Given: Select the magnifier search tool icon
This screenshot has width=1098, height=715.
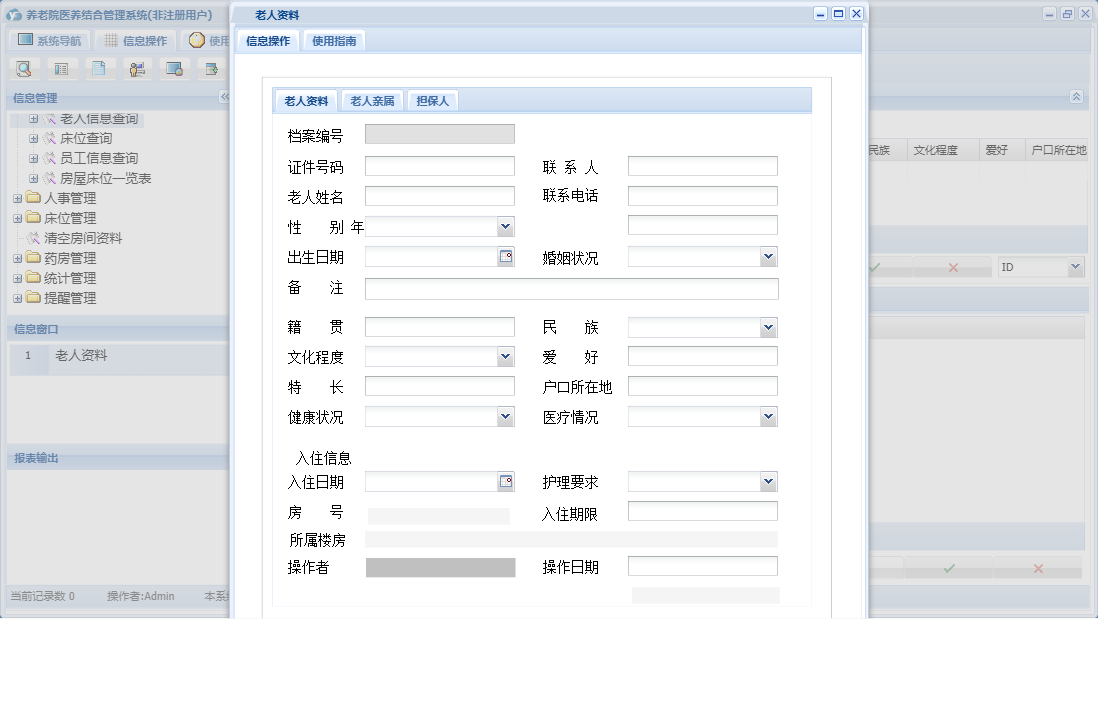Looking at the screenshot, I should [24, 68].
